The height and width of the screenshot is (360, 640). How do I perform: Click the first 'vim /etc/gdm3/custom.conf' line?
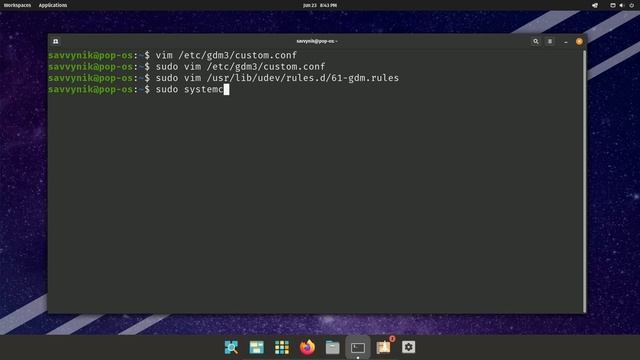[x=226, y=55]
